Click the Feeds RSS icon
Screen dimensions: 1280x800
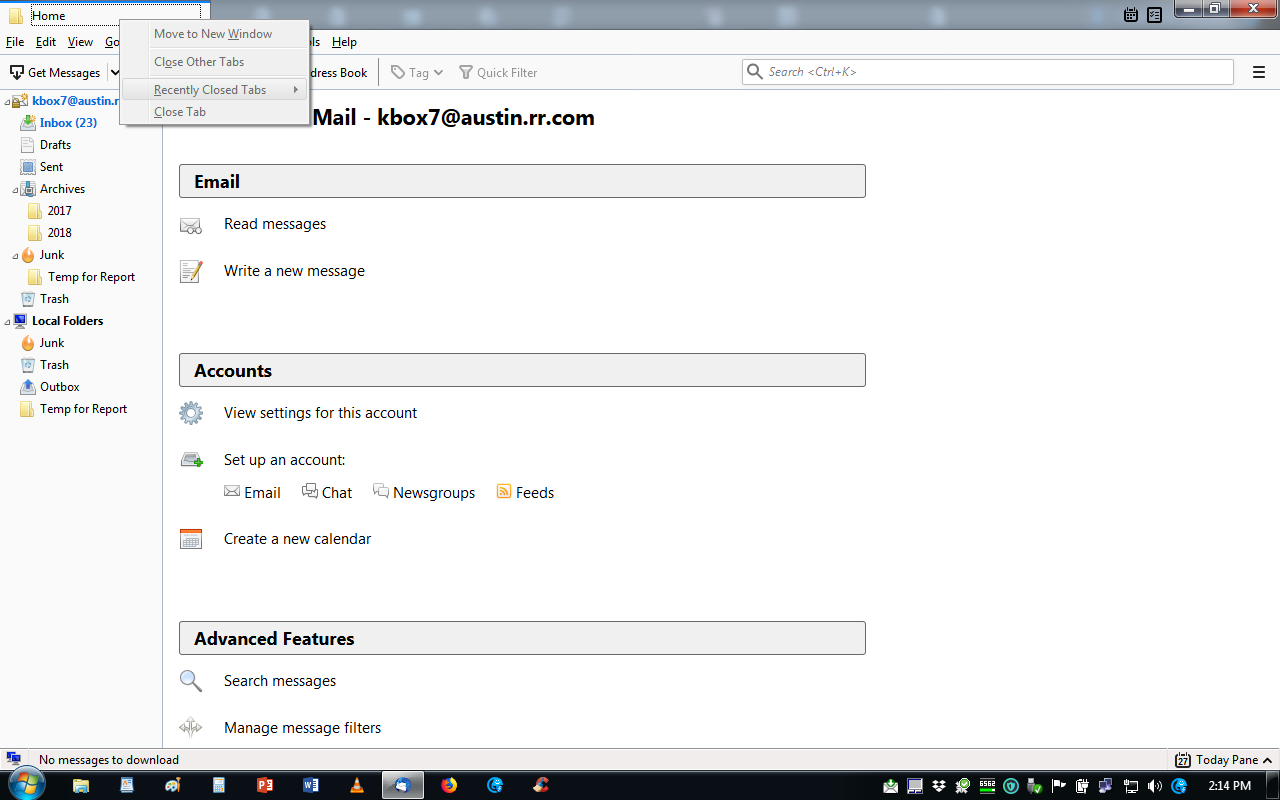(504, 492)
